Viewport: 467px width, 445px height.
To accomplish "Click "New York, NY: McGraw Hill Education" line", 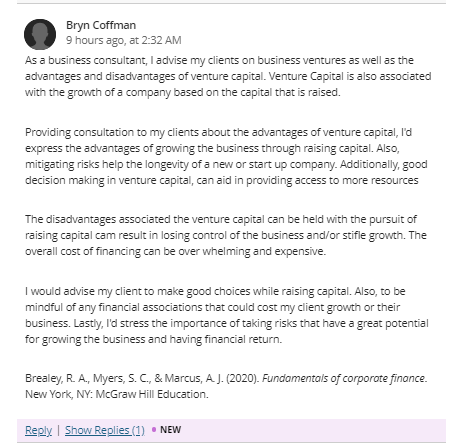I will tap(117, 394).
